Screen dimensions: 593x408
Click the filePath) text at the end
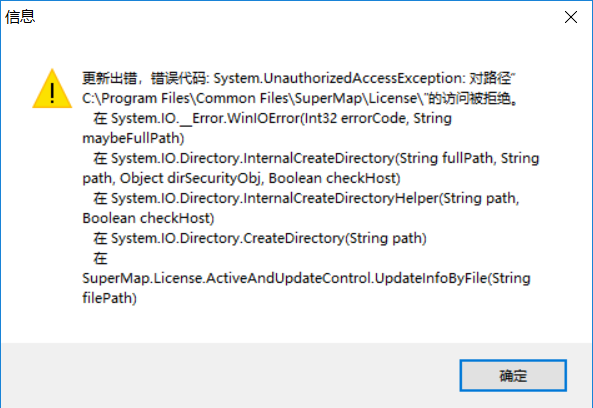(x=109, y=298)
